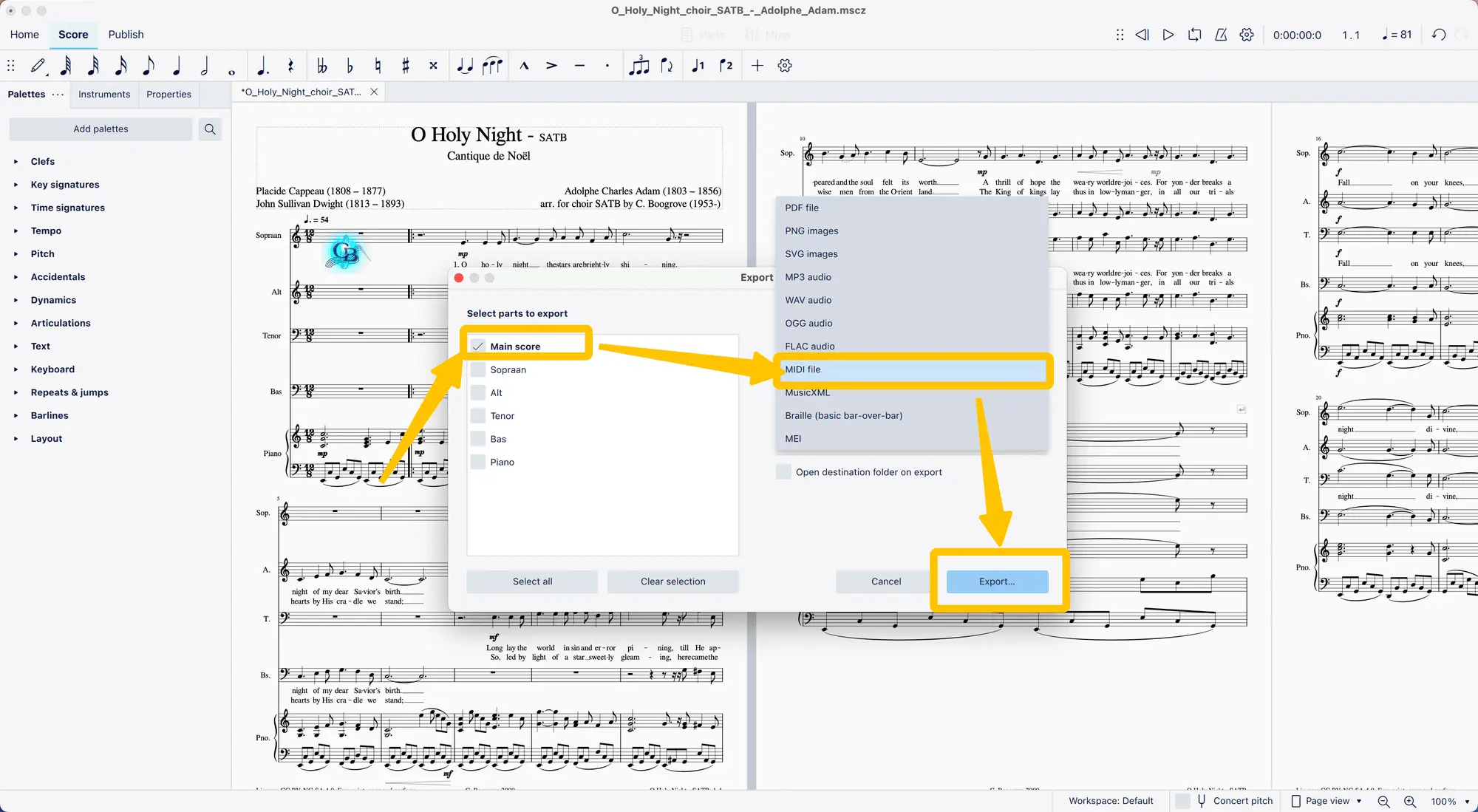Image resolution: width=1478 pixels, height=812 pixels.
Task: Check the Main score checkbox
Action: tap(478, 347)
